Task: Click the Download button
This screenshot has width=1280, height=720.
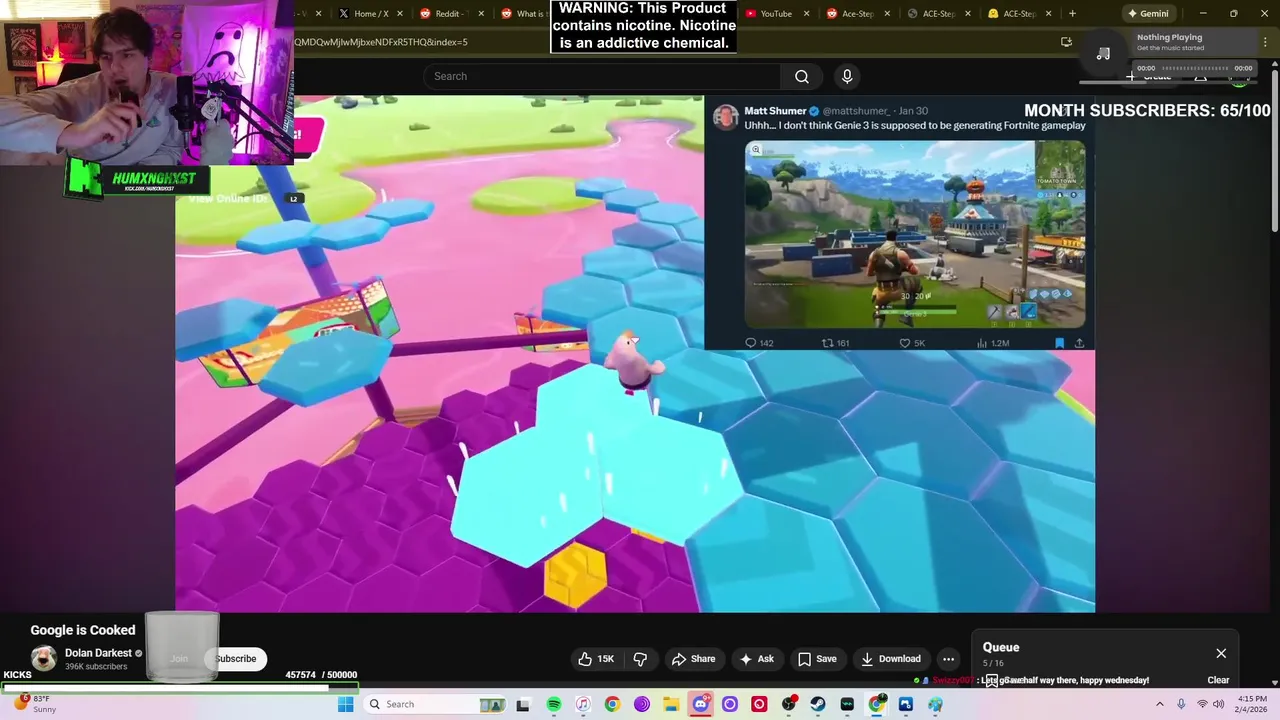Action: [x=890, y=659]
